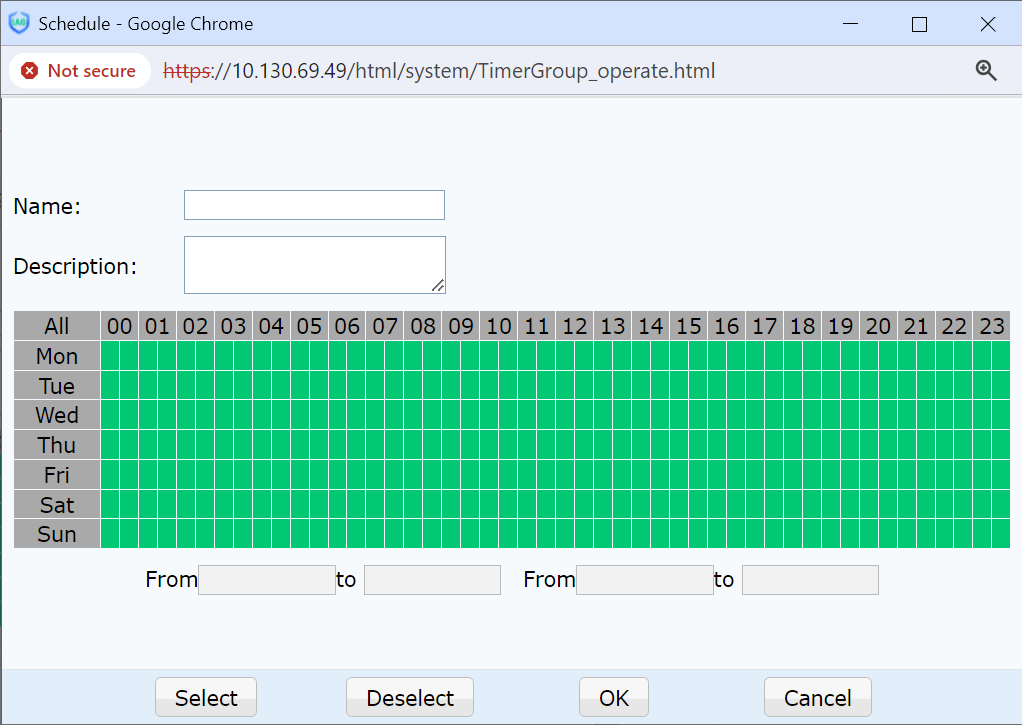Image resolution: width=1022 pixels, height=725 pixels.
Task: Select the All header cell in schedule grid
Action: coord(57,326)
